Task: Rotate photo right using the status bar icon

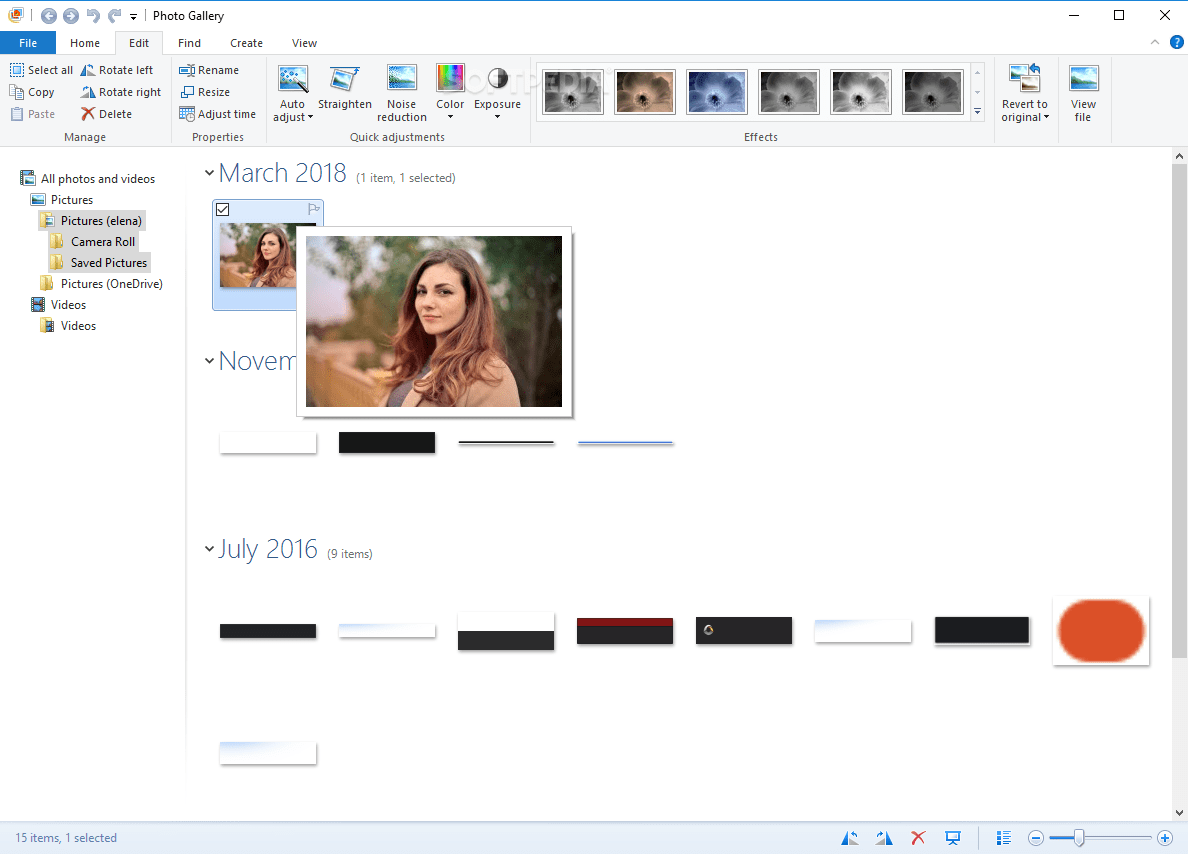Action: pyautogui.click(x=883, y=837)
